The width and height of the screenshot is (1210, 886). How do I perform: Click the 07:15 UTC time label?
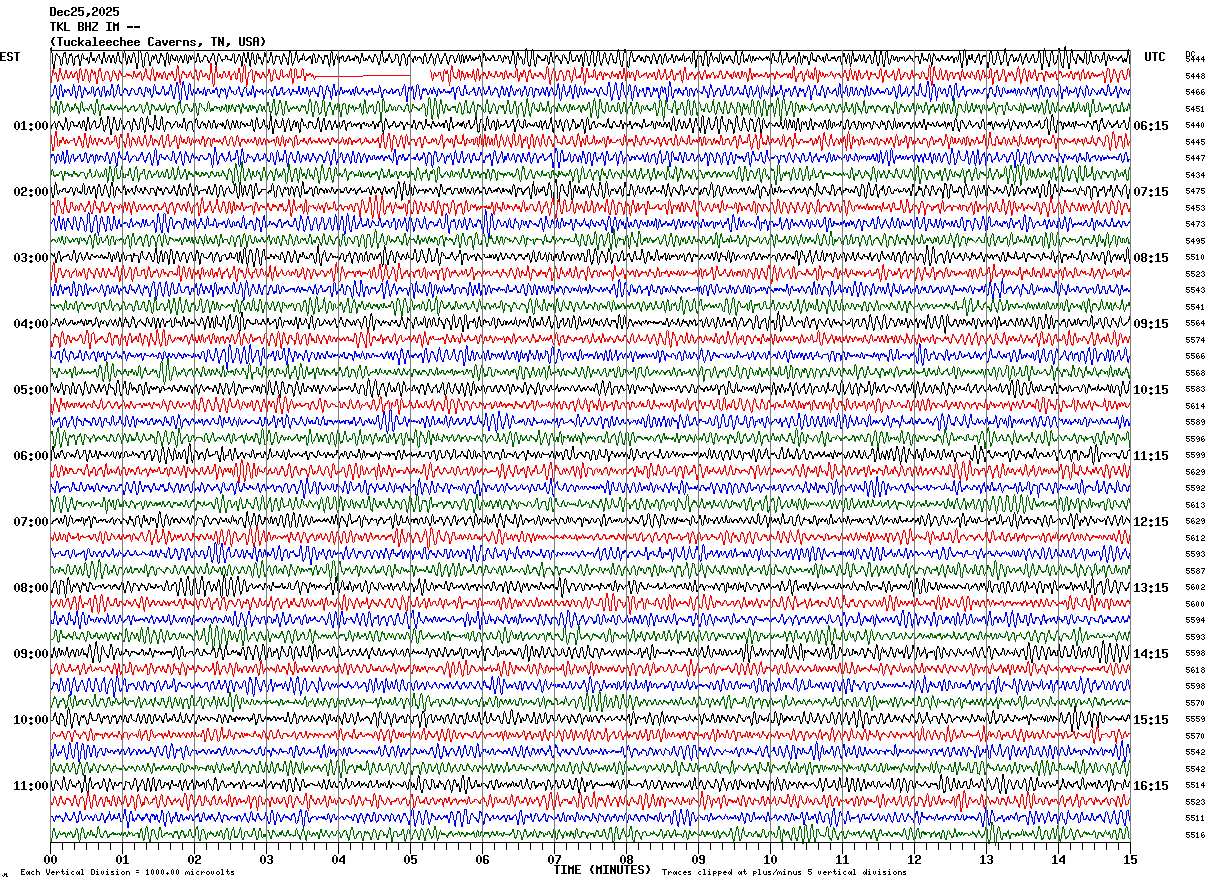click(1151, 192)
